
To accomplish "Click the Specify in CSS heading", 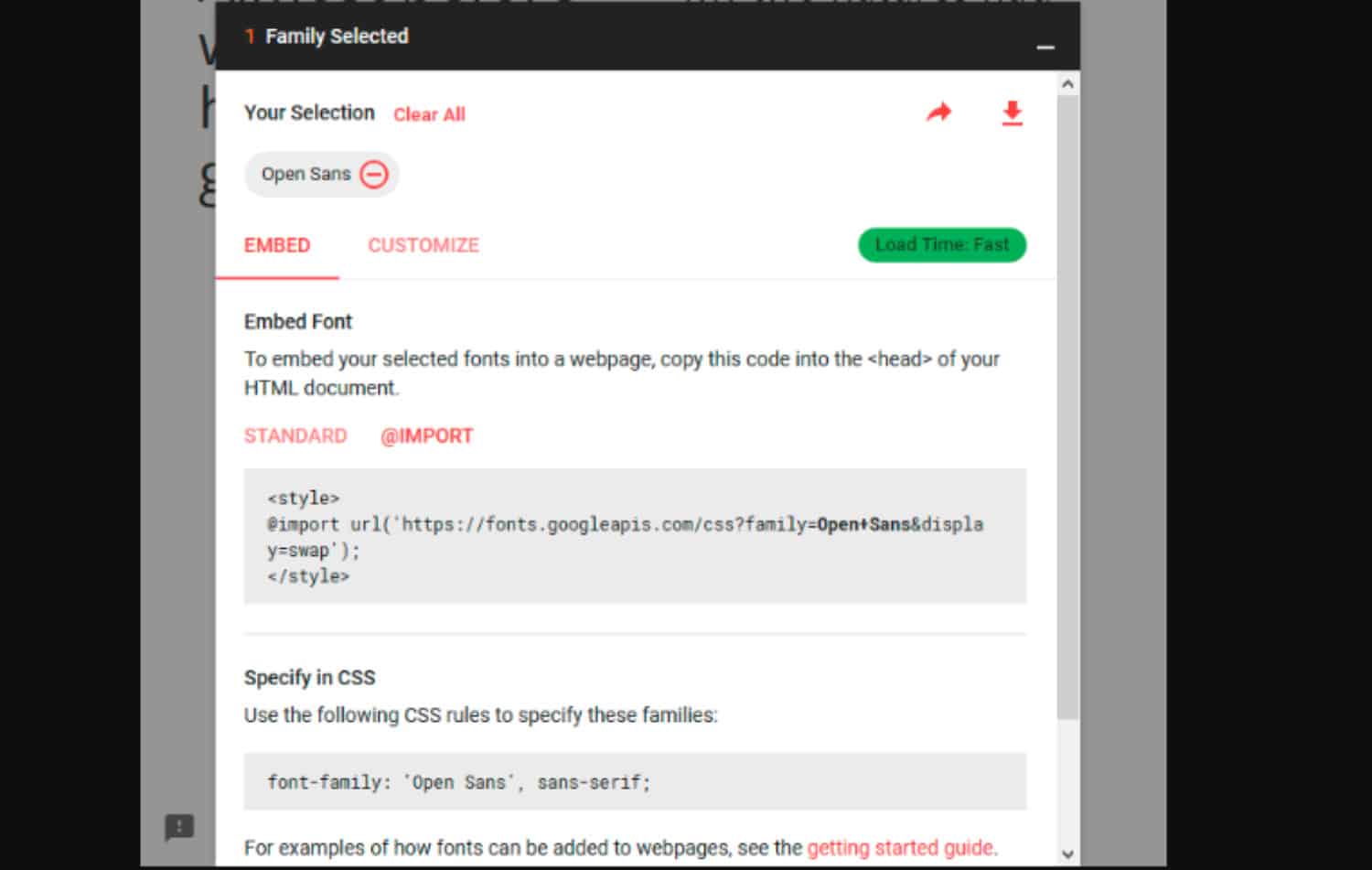I will 309,677.
